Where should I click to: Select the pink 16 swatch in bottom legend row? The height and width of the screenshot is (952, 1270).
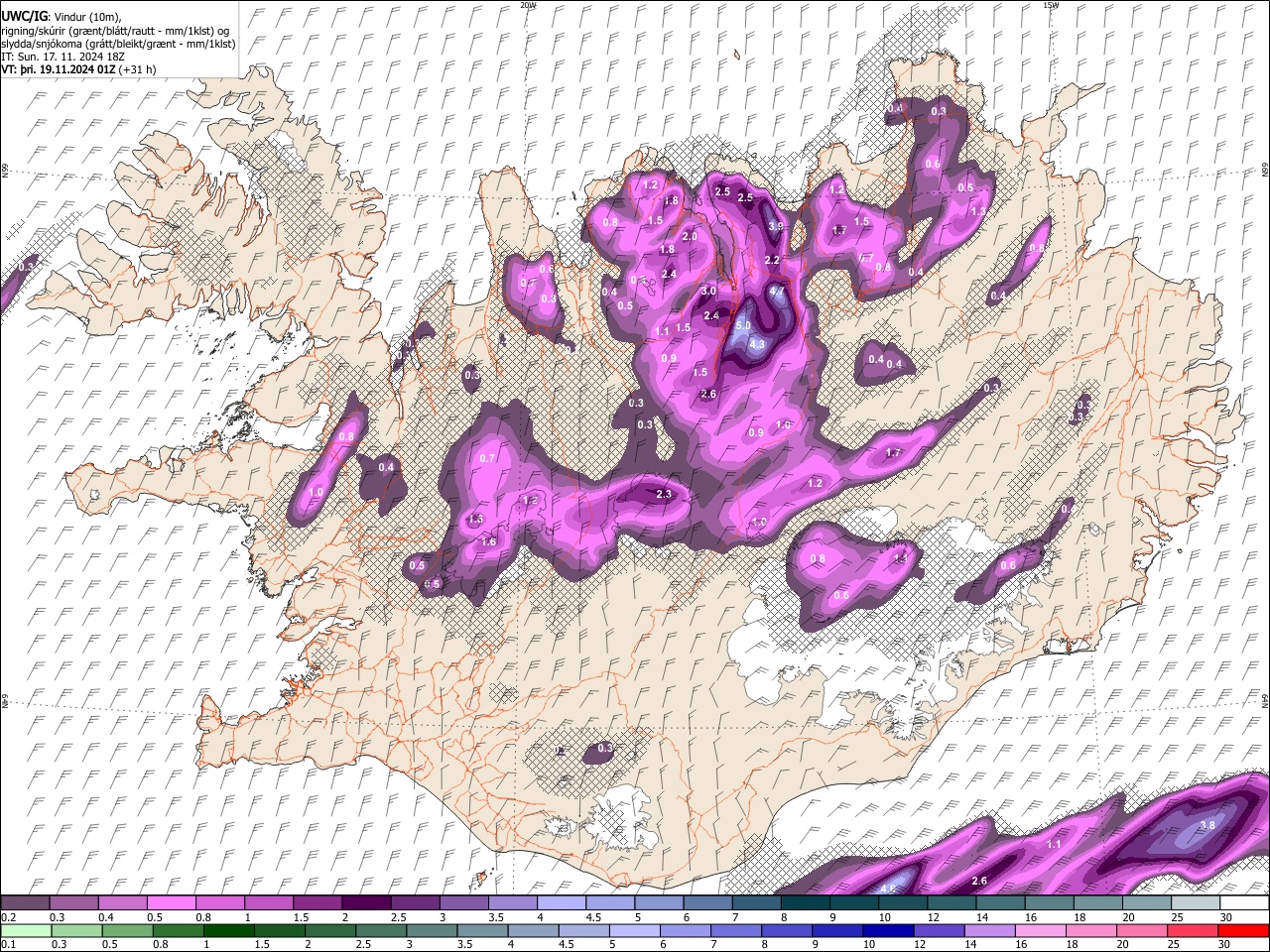[1041, 931]
